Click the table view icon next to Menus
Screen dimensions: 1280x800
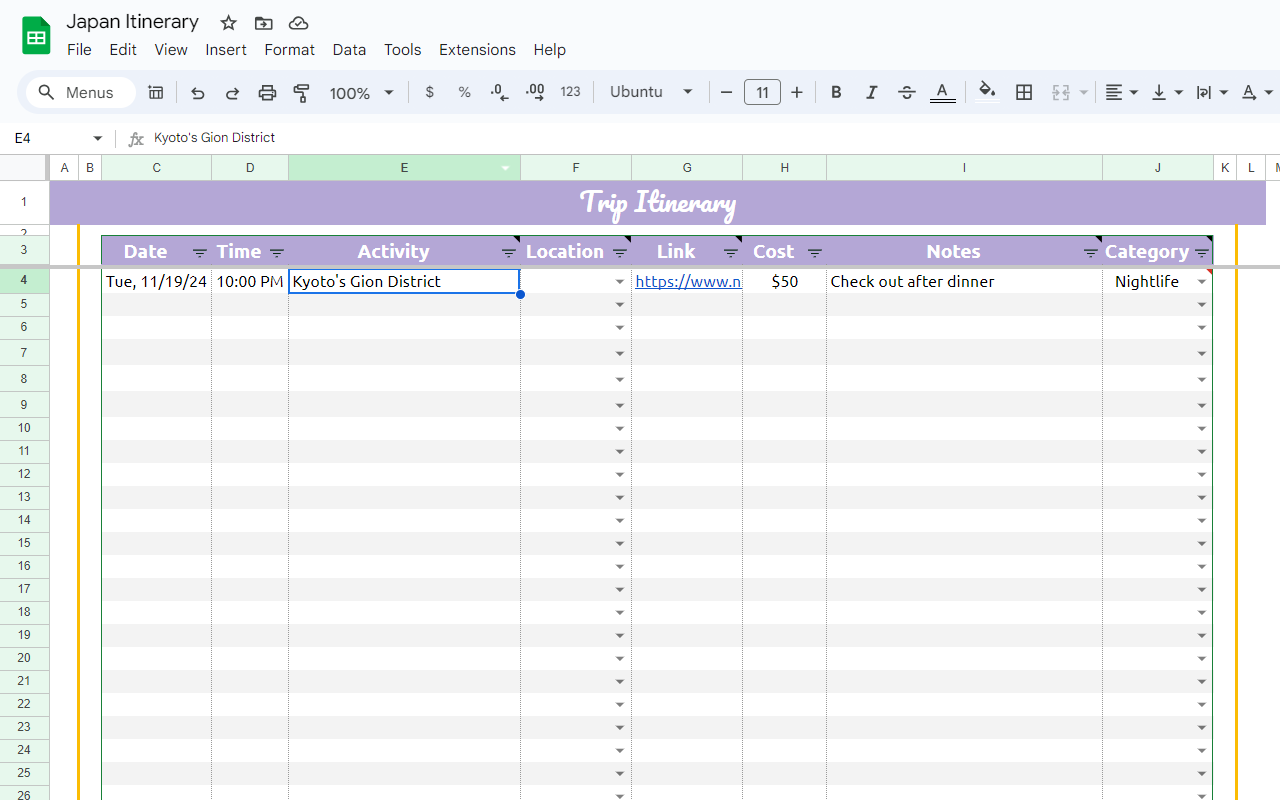[x=156, y=92]
